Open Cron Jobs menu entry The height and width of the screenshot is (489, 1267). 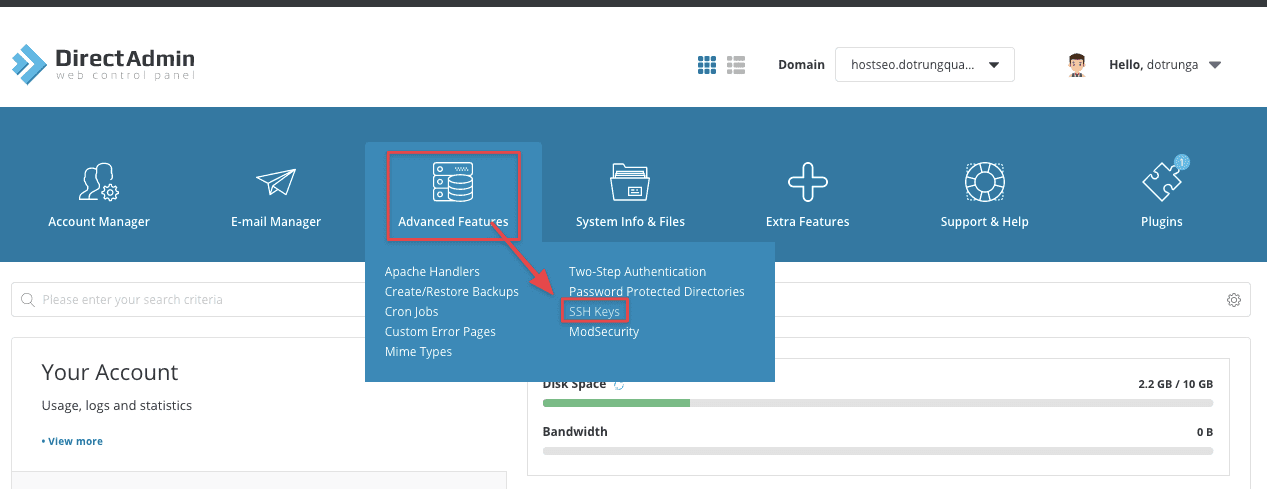pyautogui.click(x=411, y=312)
